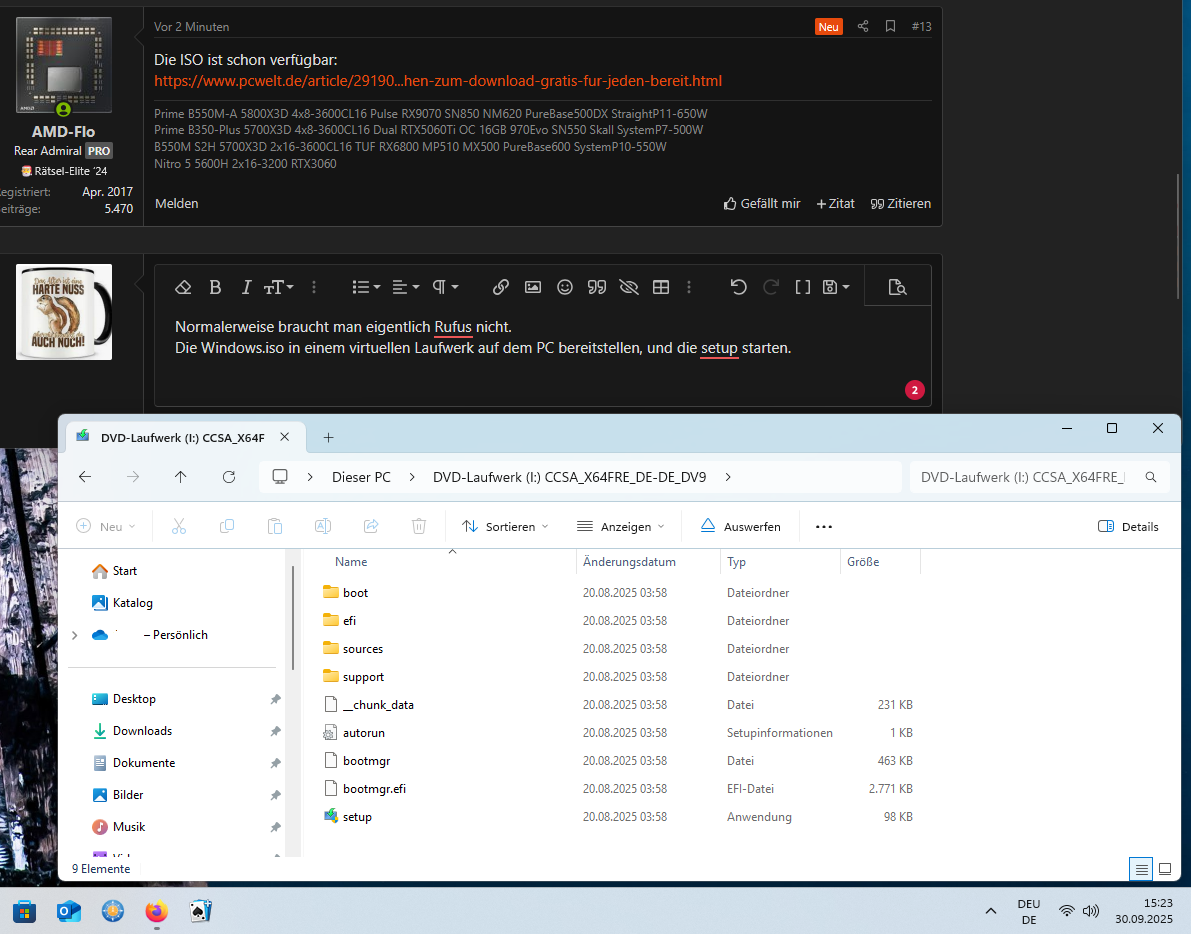This screenshot has width=1191, height=934.
Task: Sort by Änderungsdatum column header
Action: [629, 562]
